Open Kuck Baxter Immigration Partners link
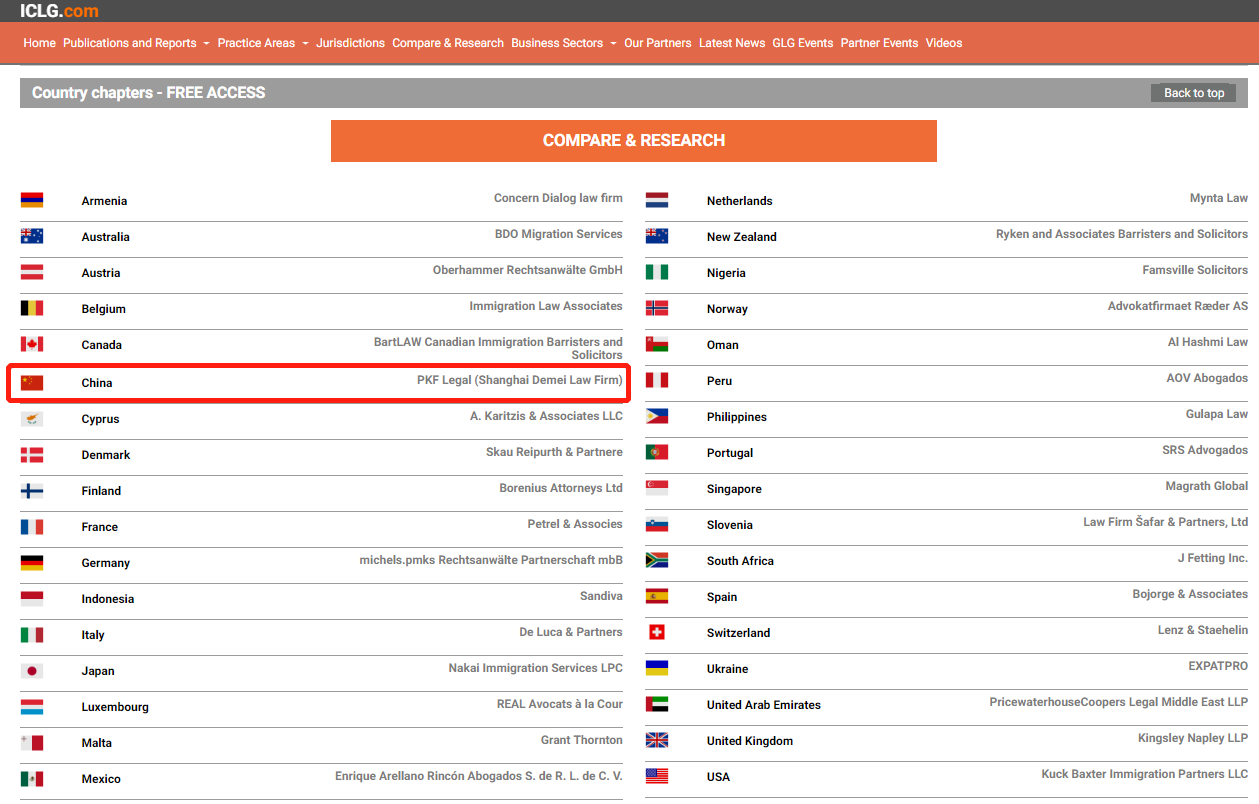The width and height of the screenshot is (1259, 804). [x=1145, y=774]
